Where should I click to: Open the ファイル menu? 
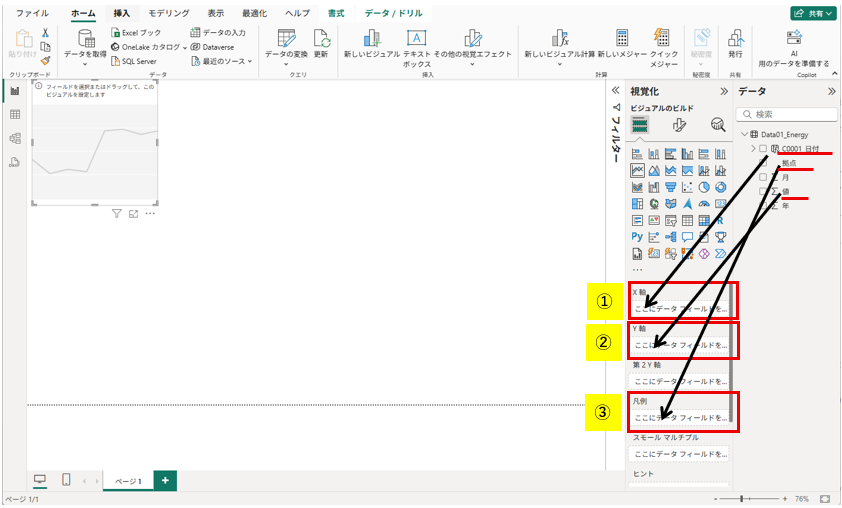pos(32,13)
